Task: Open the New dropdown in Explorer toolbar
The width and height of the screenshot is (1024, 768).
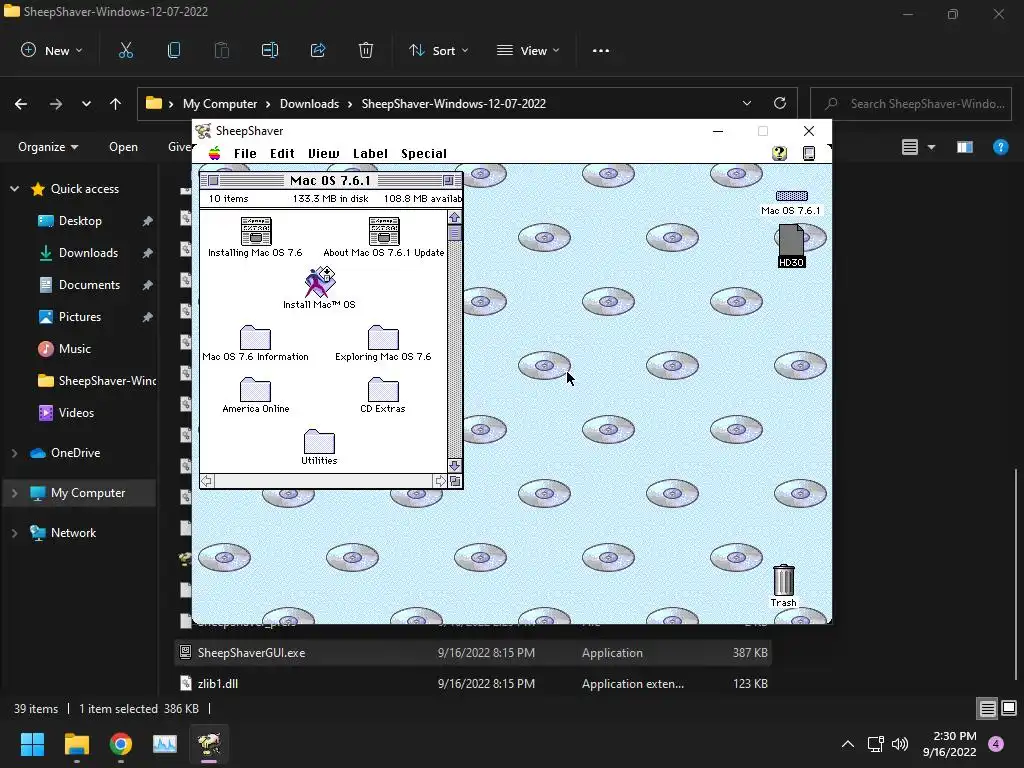Action: point(52,50)
